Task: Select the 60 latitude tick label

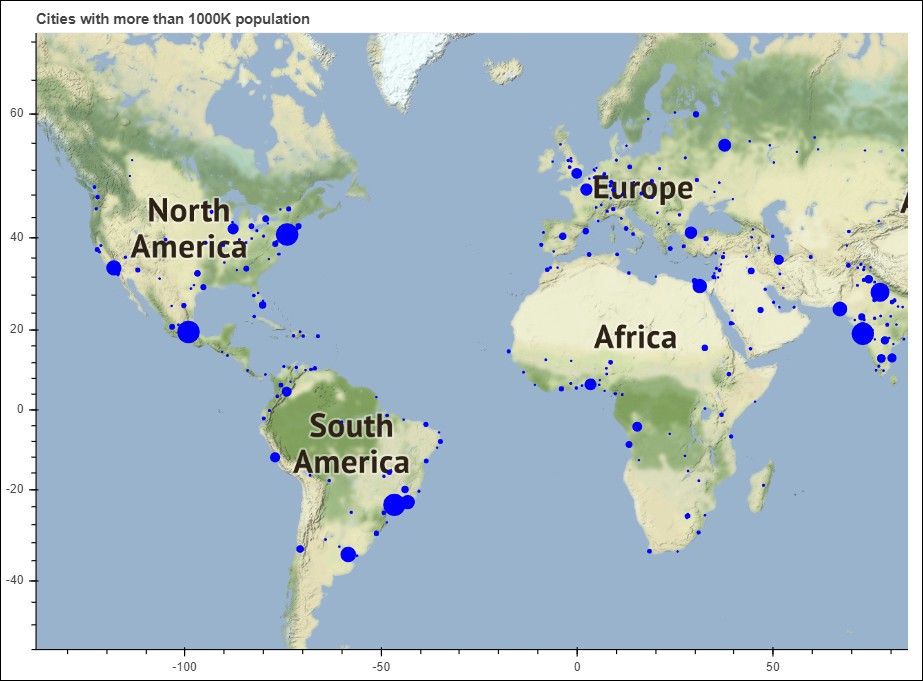Action: click(x=16, y=113)
